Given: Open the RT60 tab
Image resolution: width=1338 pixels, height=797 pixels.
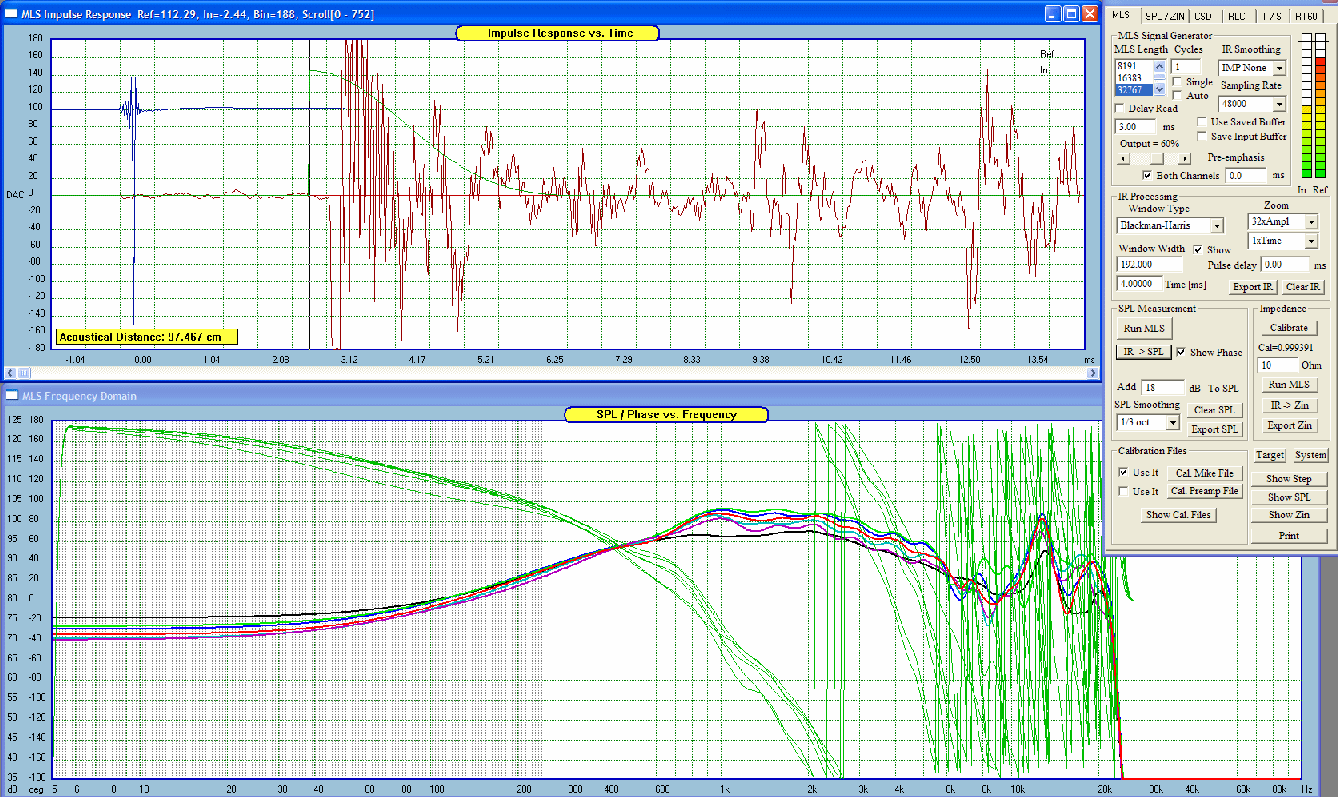Looking at the screenshot, I should click(1306, 16).
